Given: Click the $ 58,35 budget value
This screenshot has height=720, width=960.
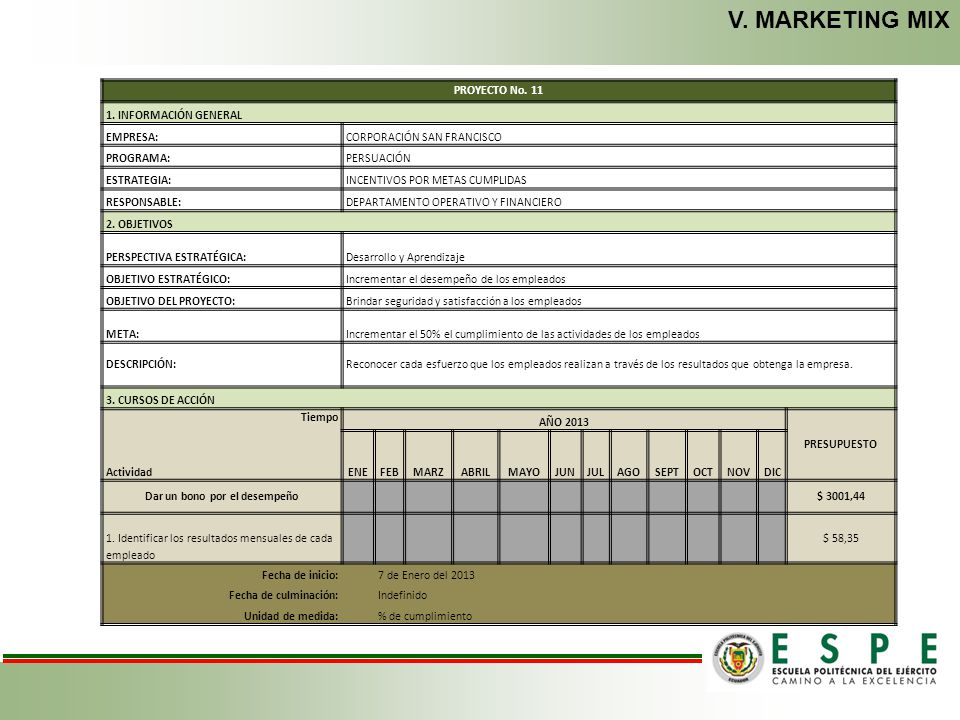Looking at the screenshot, I should coord(841,538).
